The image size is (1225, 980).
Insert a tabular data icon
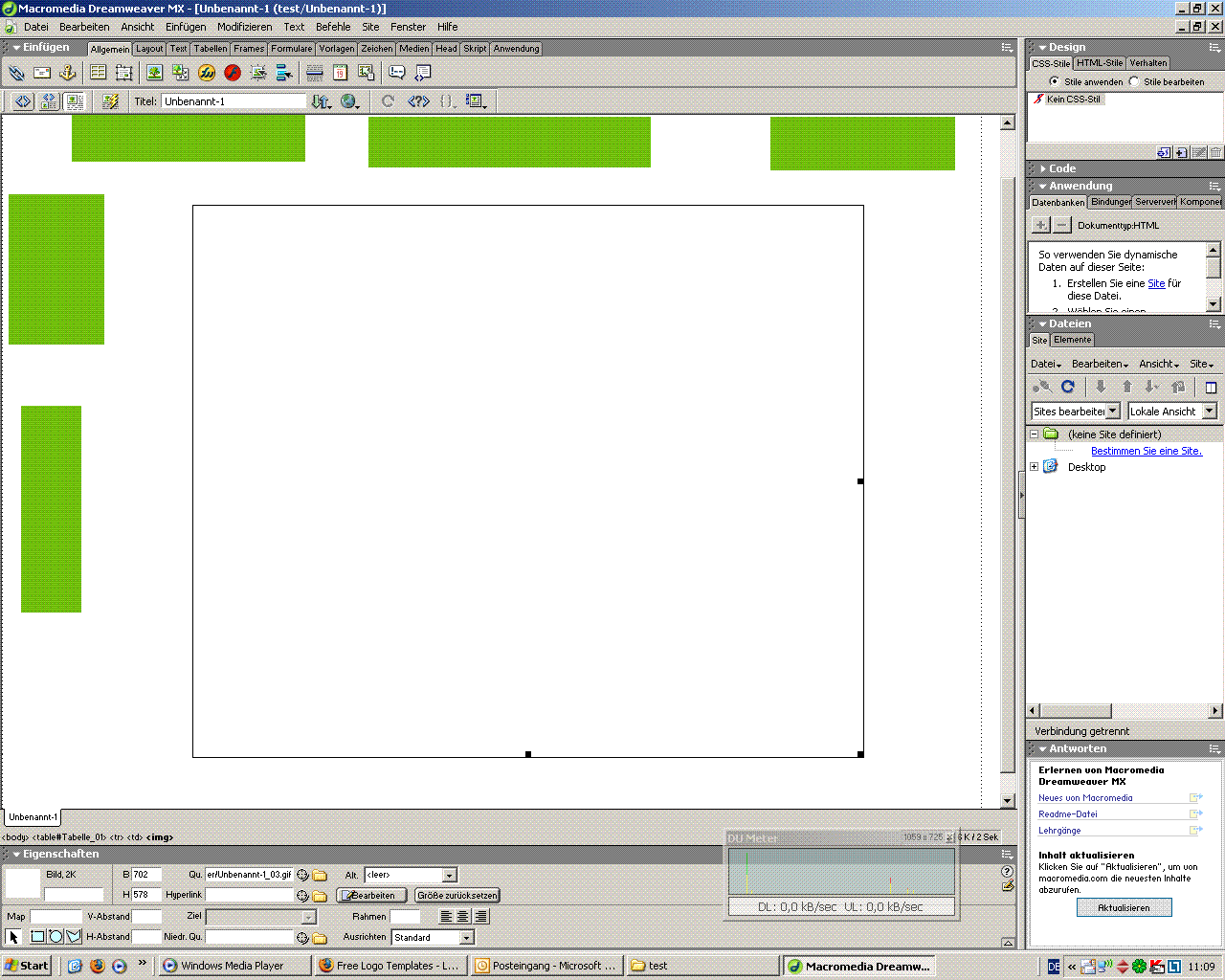click(366, 73)
